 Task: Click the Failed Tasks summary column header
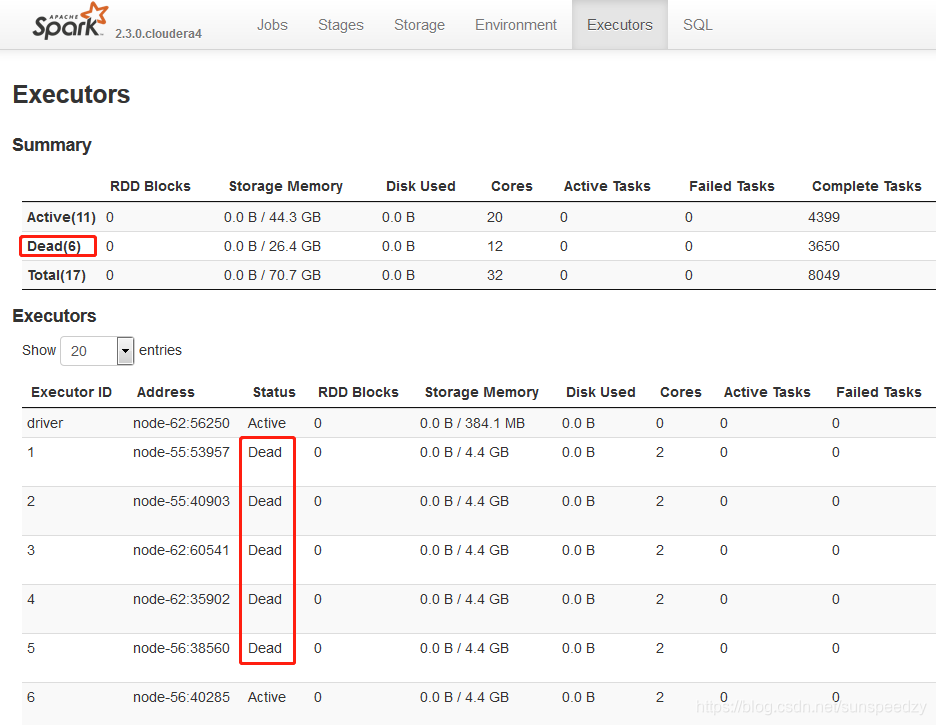point(731,186)
